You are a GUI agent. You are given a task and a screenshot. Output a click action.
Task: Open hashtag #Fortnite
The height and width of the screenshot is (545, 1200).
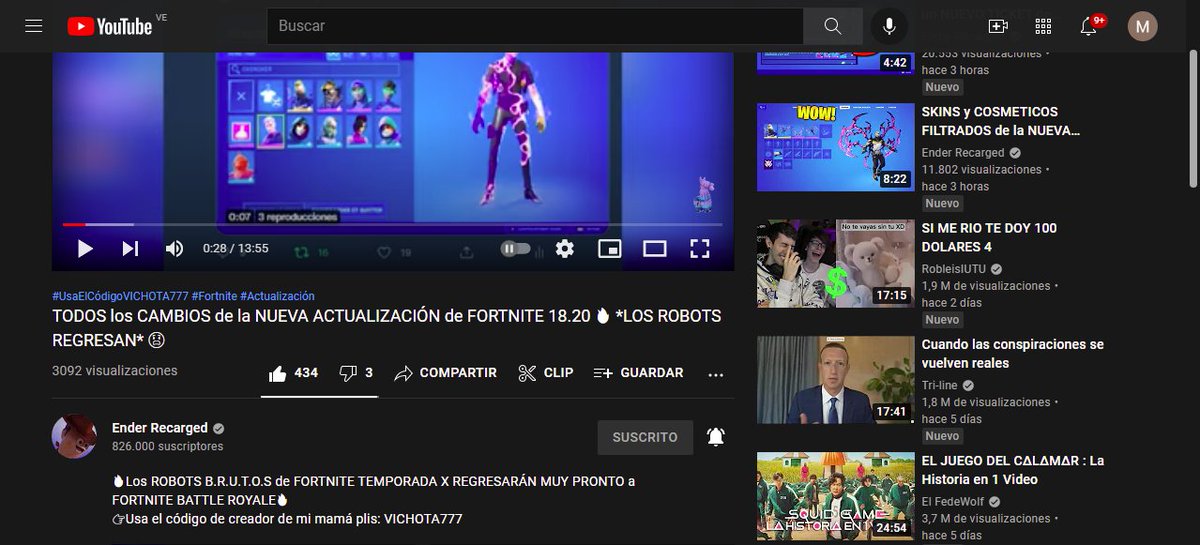coord(214,296)
